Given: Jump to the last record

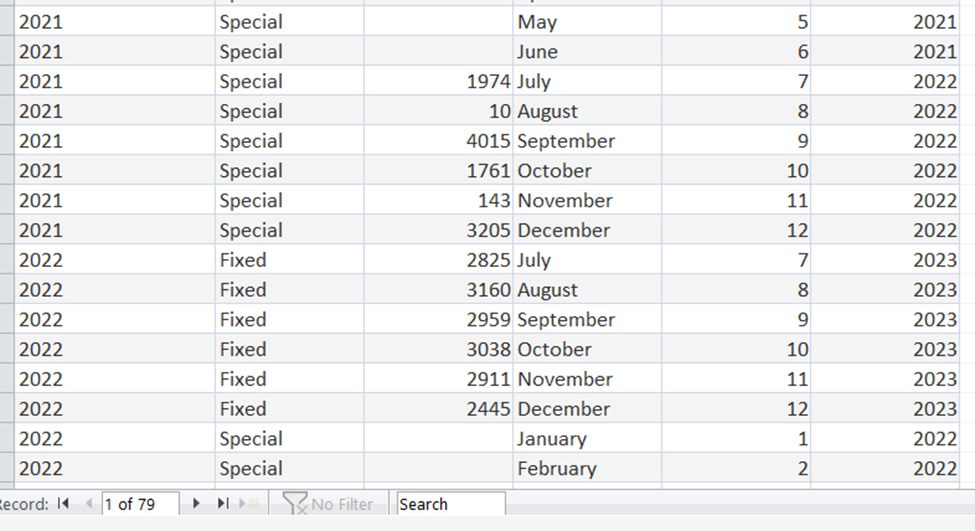Looking at the screenshot, I should pyautogui.click(x=223, y=504).
